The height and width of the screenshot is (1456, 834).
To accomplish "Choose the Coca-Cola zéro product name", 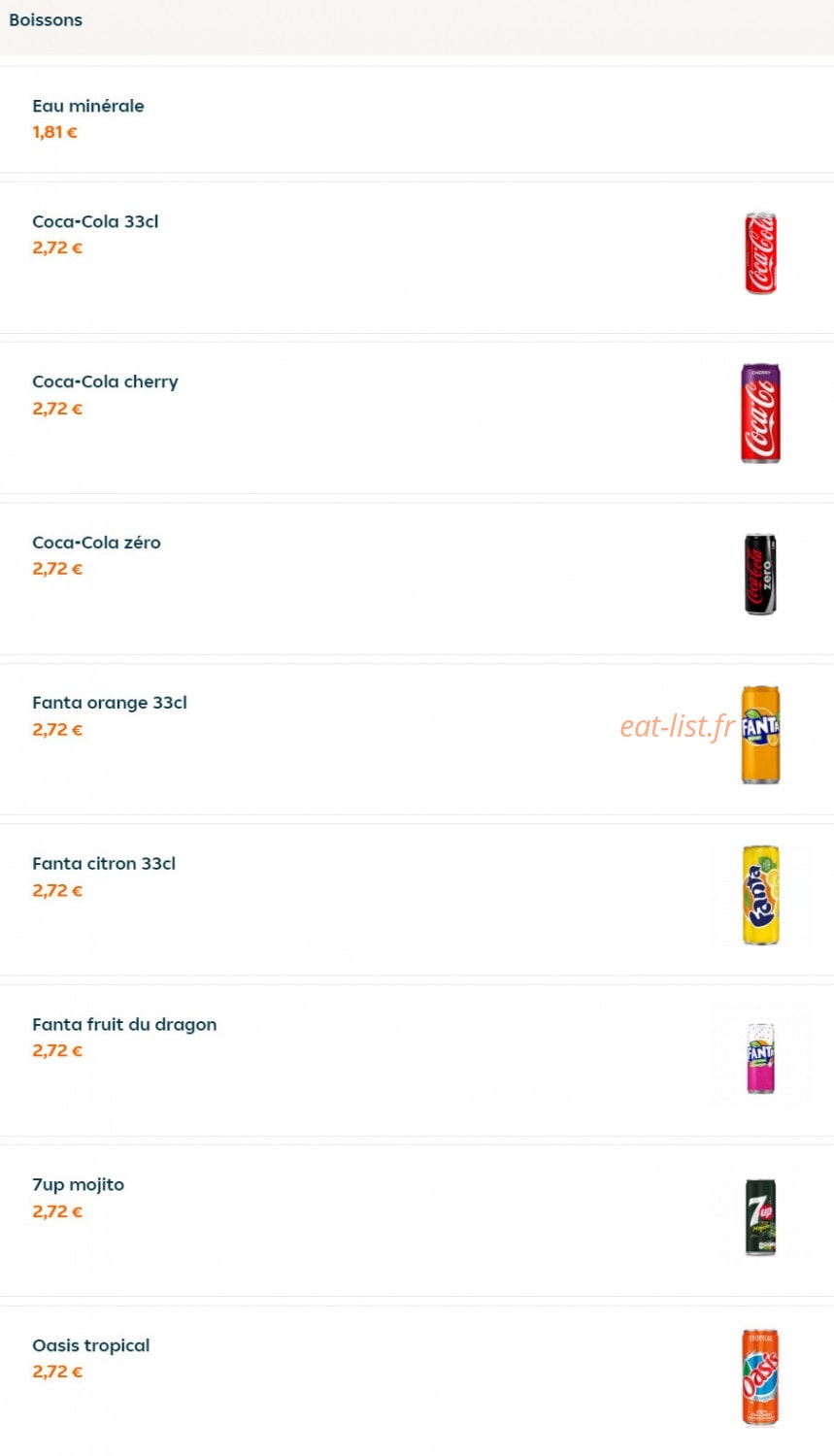I will [x=96, y=543].
